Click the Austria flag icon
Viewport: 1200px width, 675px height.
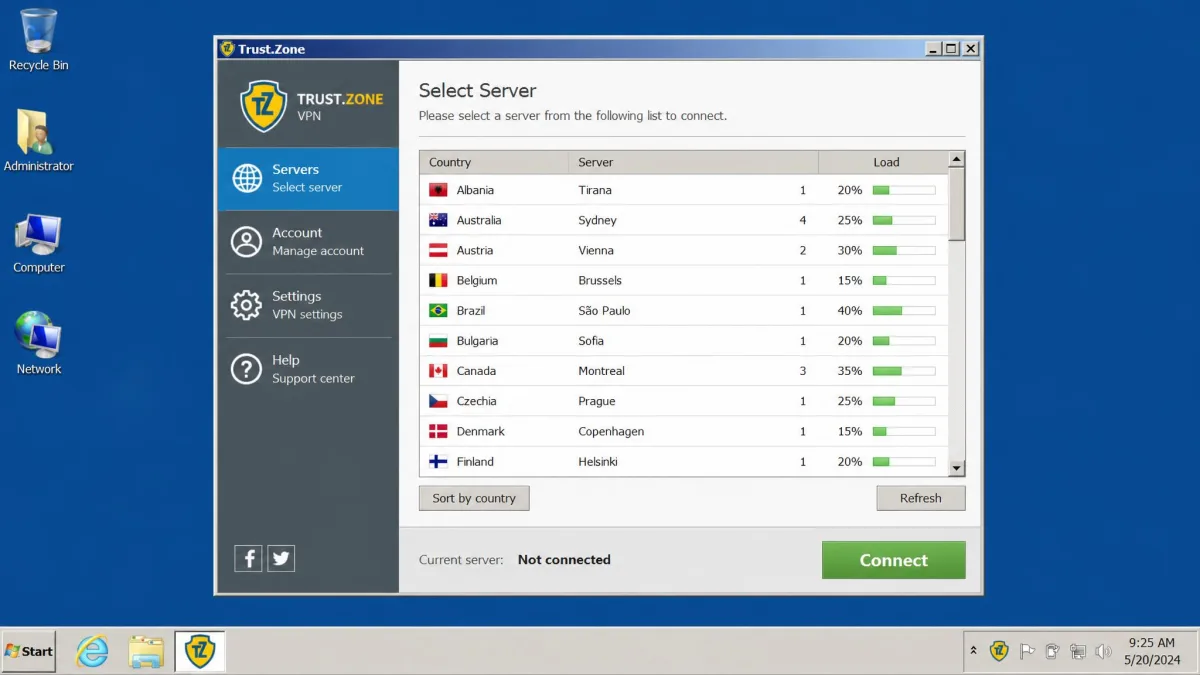438,250
